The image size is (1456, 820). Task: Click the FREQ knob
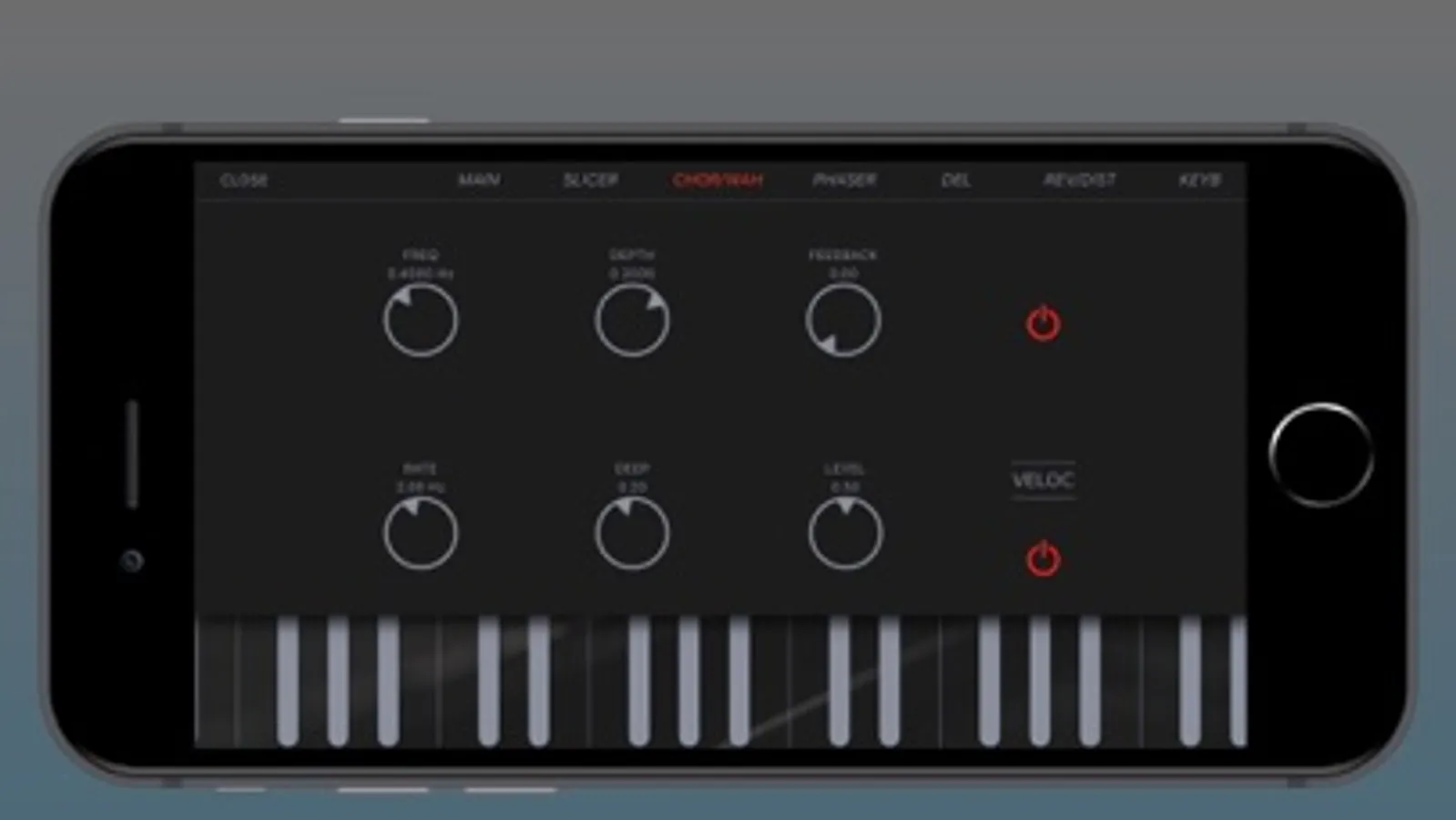tap(421, 320)
